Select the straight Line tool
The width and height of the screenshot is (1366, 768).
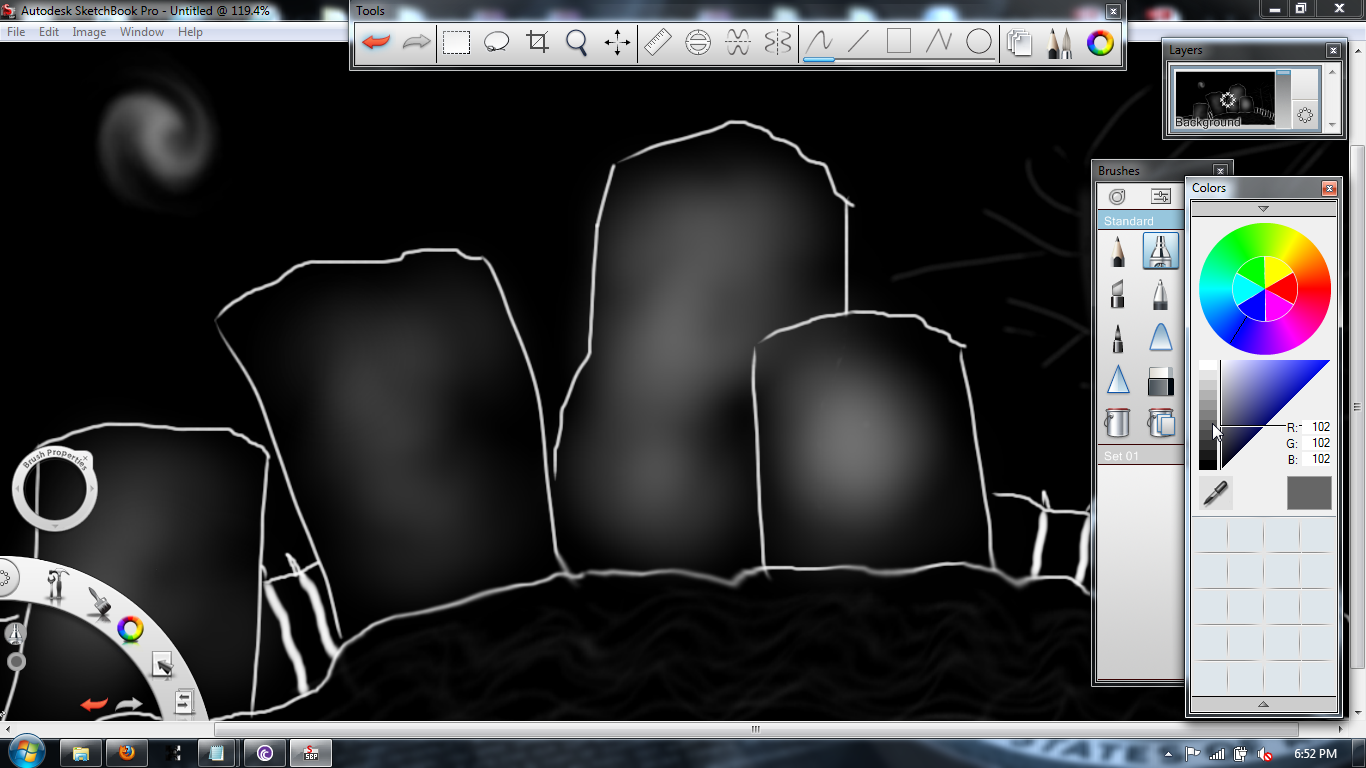click(859, 42)
